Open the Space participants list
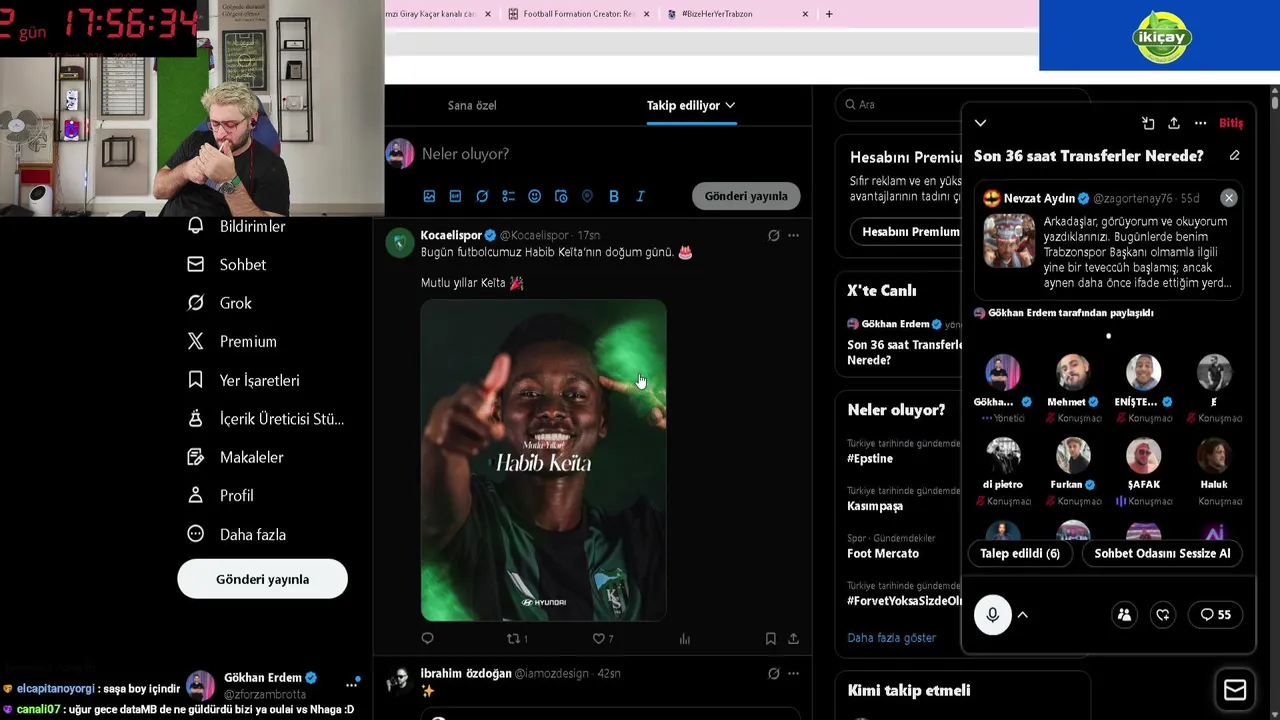Viewport: 1280px width, 720px height. [1124, 615]
